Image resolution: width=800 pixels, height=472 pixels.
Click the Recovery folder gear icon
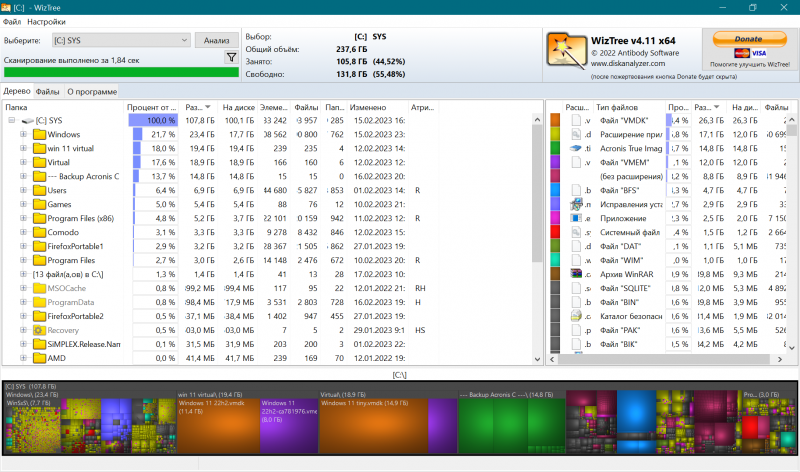pos(39,330)
